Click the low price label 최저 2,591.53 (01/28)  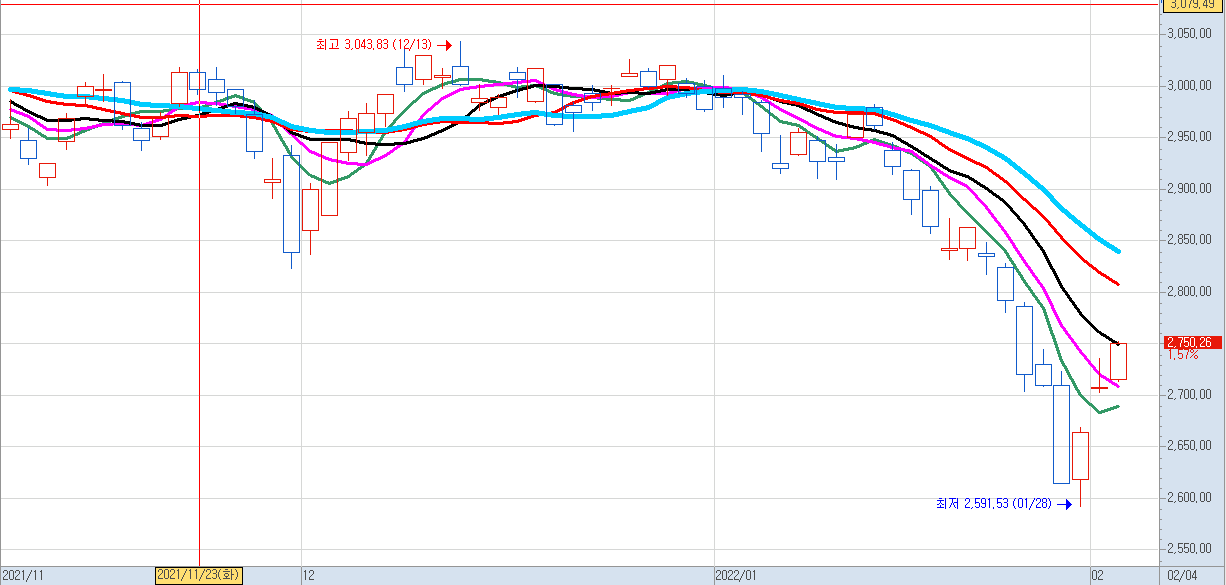(x=993, y=504)
